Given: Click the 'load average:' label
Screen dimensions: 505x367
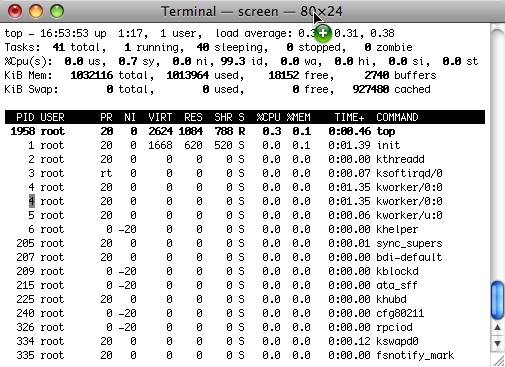Looking at the screenshot, I should click(x=254, y=33).
